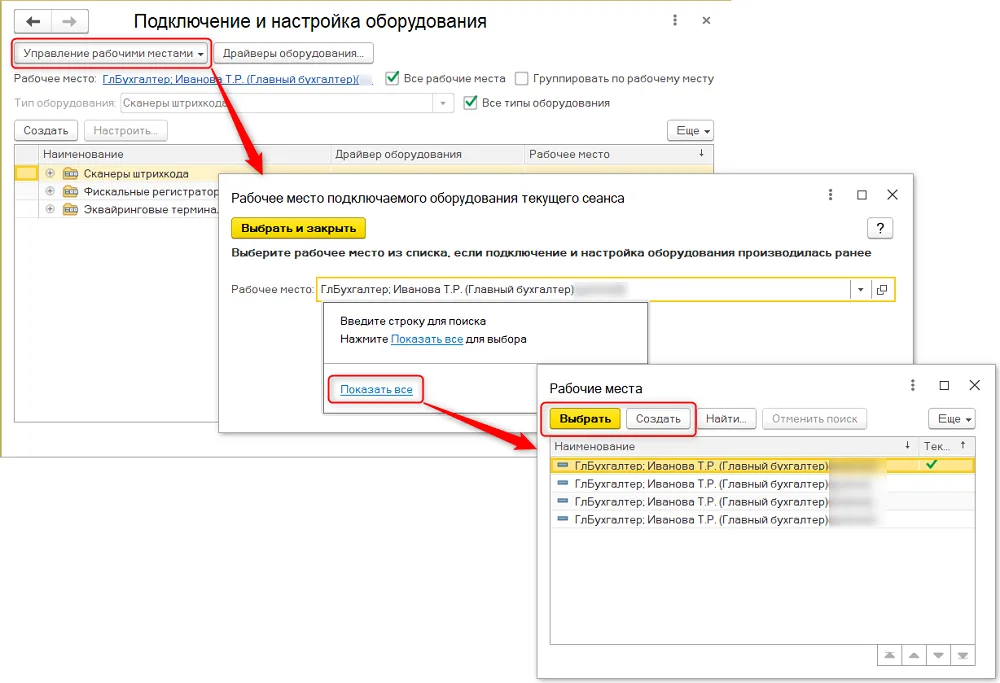Click the Показать все link at the bottom
1000x683 pixels.
click(376, 390)
